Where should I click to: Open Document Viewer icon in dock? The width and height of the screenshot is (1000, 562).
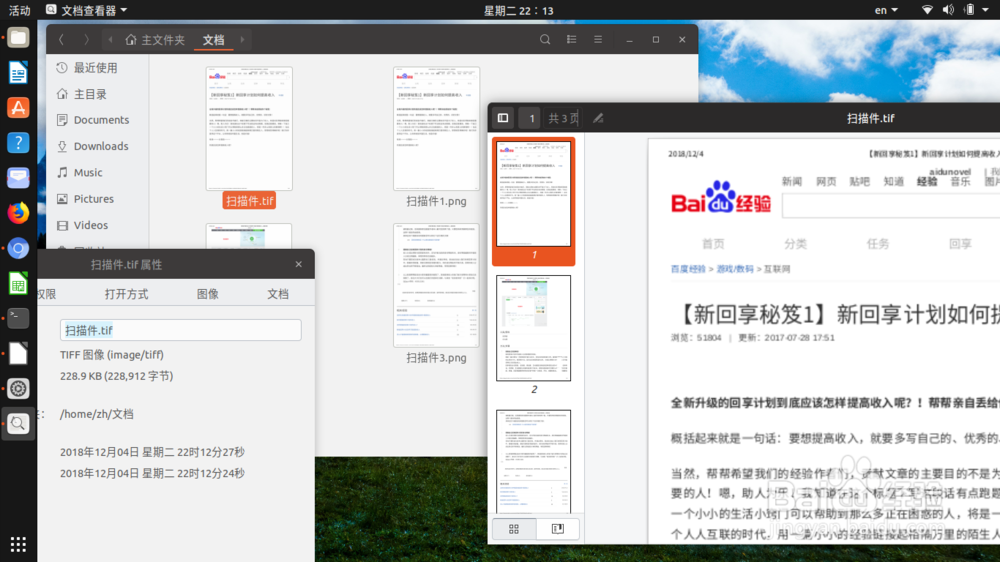click(18, 424)
